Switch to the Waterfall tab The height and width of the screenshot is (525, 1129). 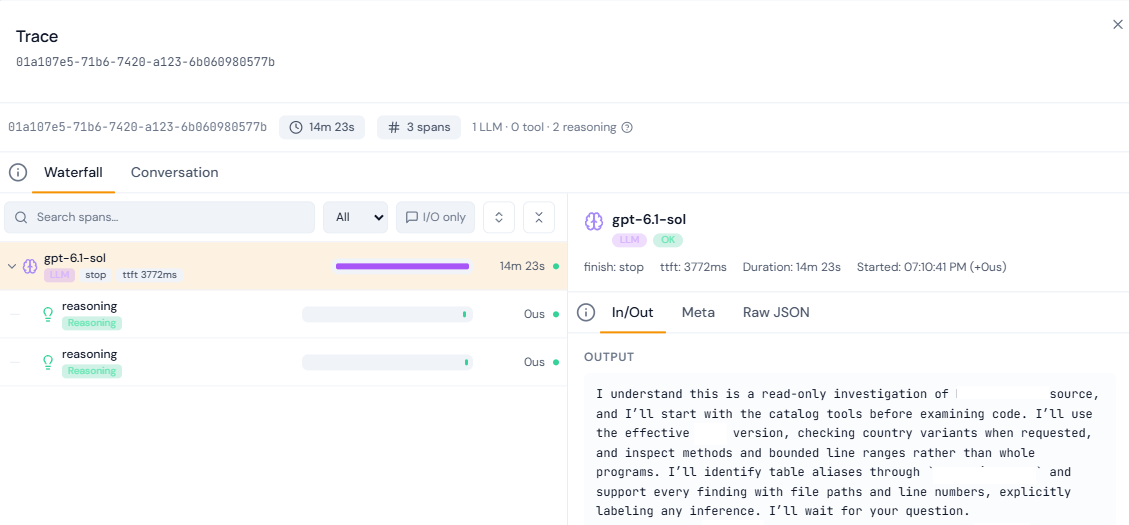[73, 173]
